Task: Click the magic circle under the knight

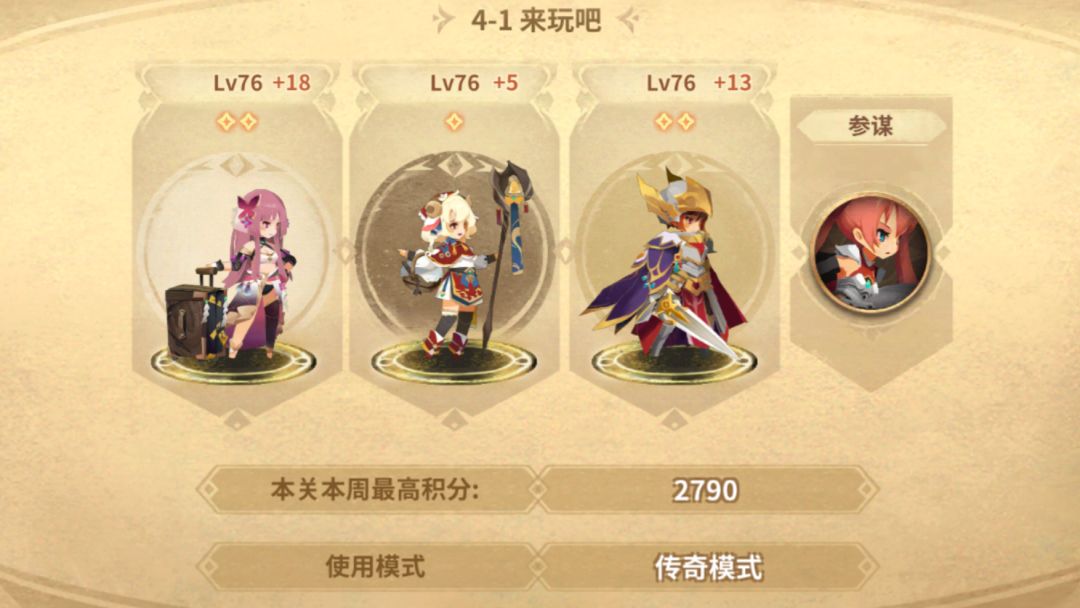Action: 674,361
